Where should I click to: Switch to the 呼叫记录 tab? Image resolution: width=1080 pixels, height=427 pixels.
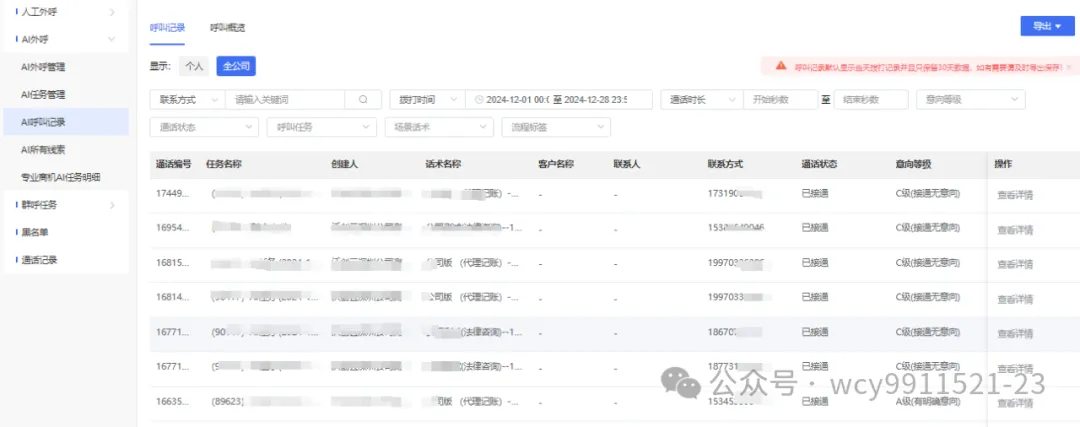point(167,28)
